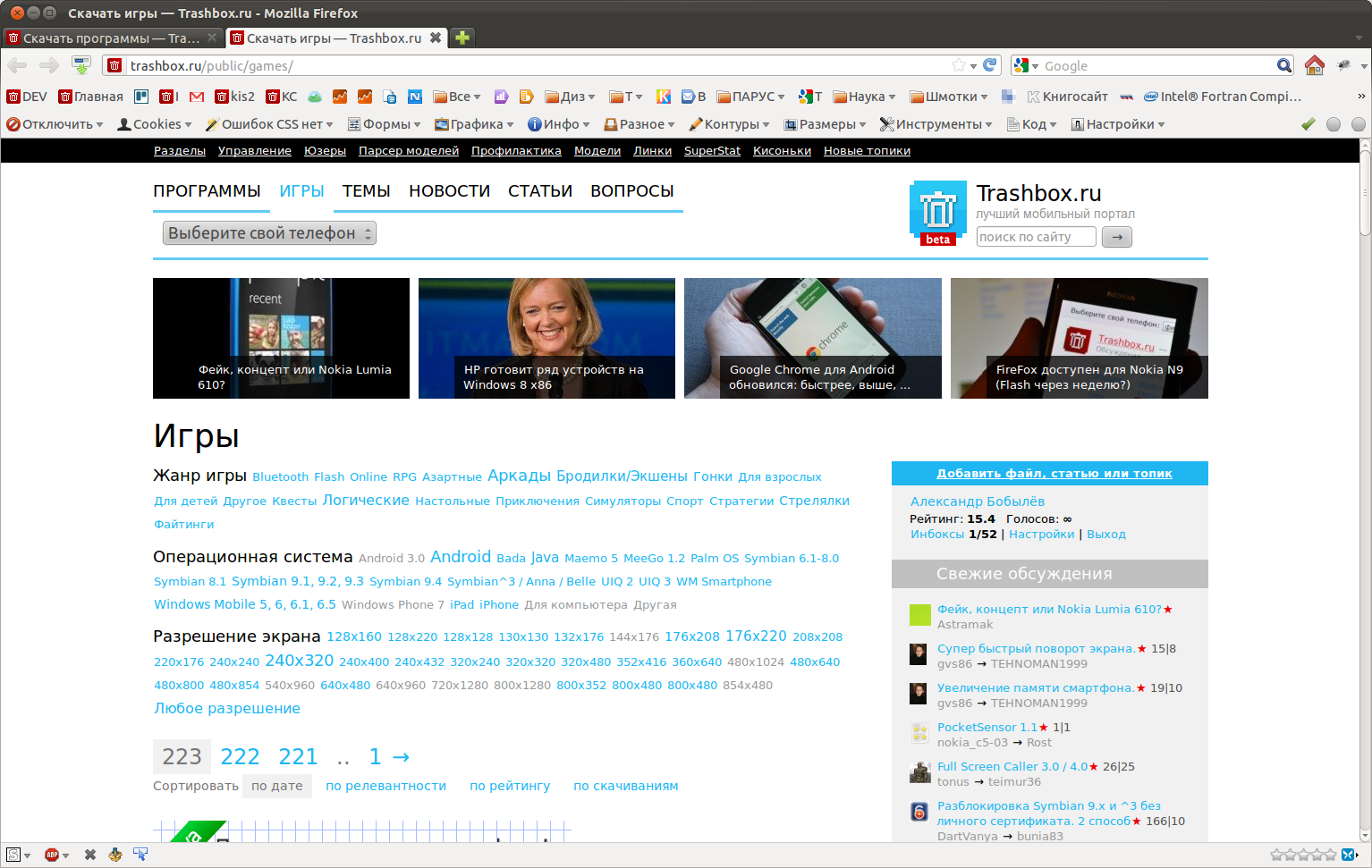The width and height of the screenshot is (1372, 868).
Task: Sort by по рейтингу
Action: [x=510, y=786]
